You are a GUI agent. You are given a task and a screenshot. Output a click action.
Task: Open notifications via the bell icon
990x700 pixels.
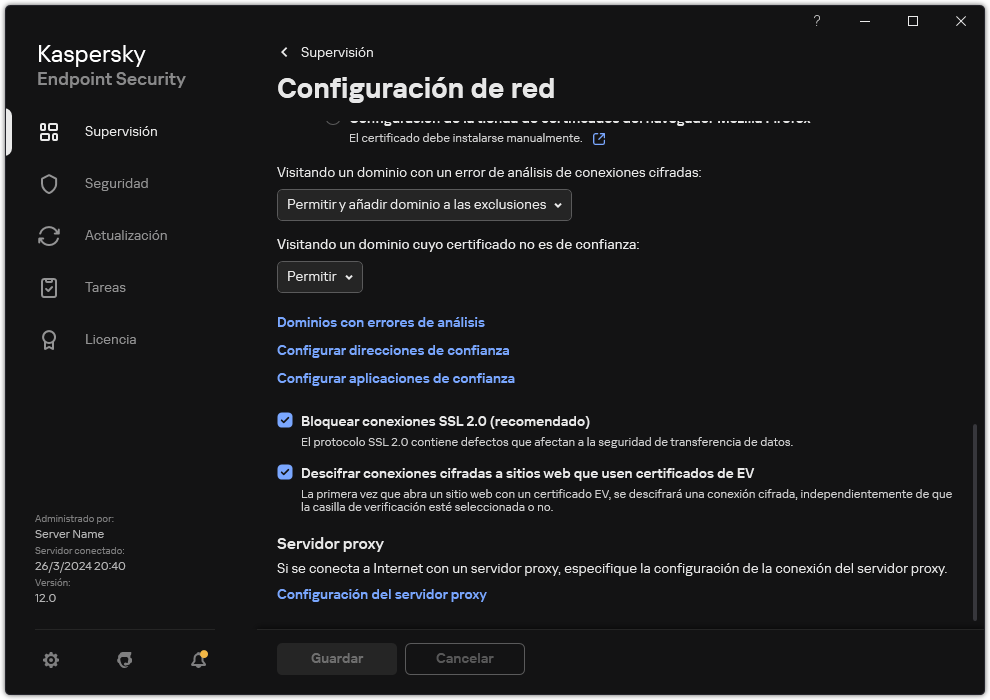(x=198, y=660)
